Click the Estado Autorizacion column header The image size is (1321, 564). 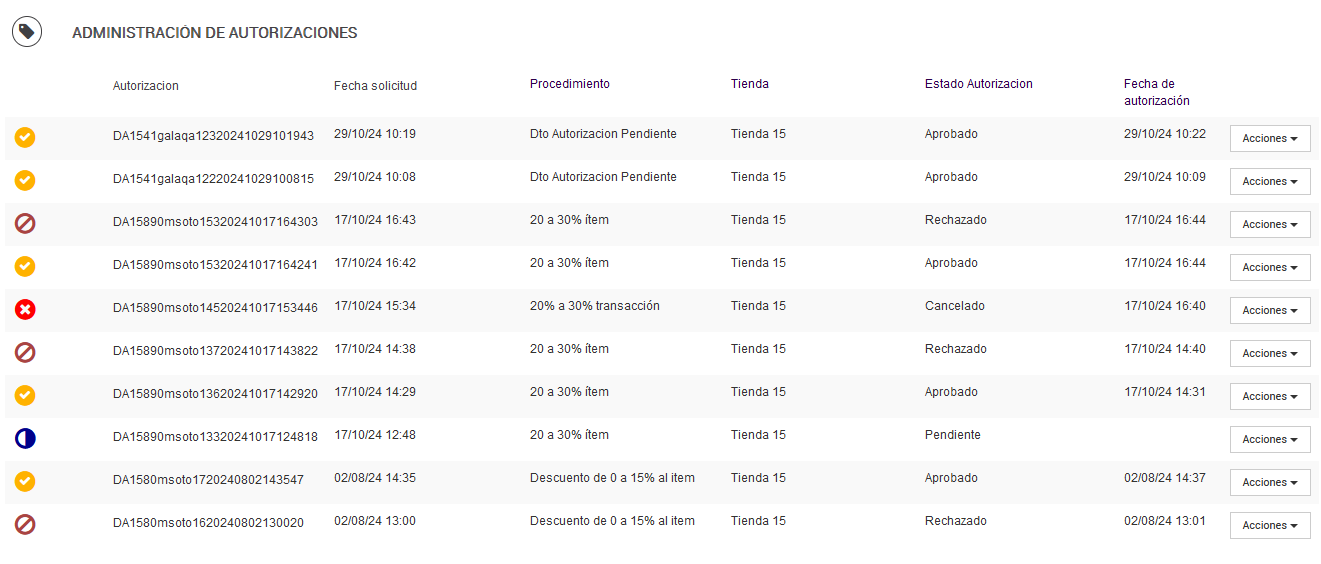[x=978, y=84]
